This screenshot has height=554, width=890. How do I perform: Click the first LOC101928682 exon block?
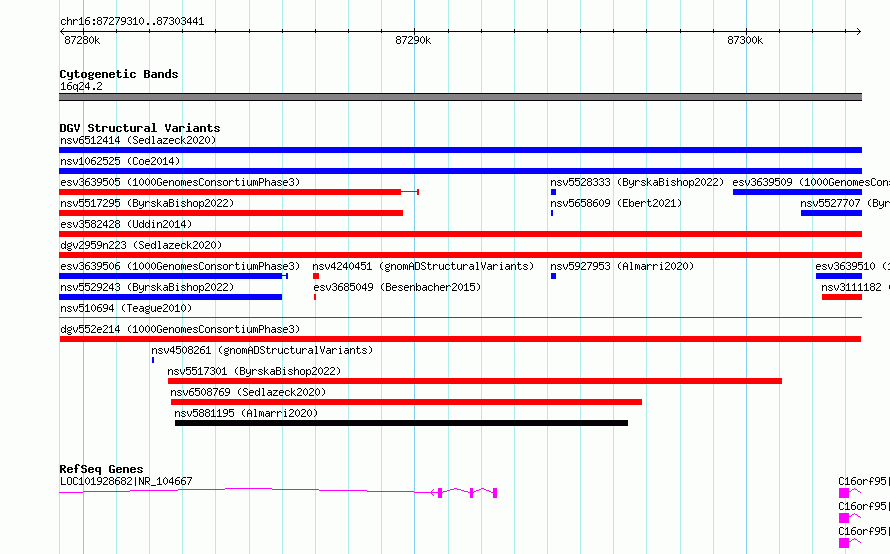pyautogui.click(x=440, y=493)
